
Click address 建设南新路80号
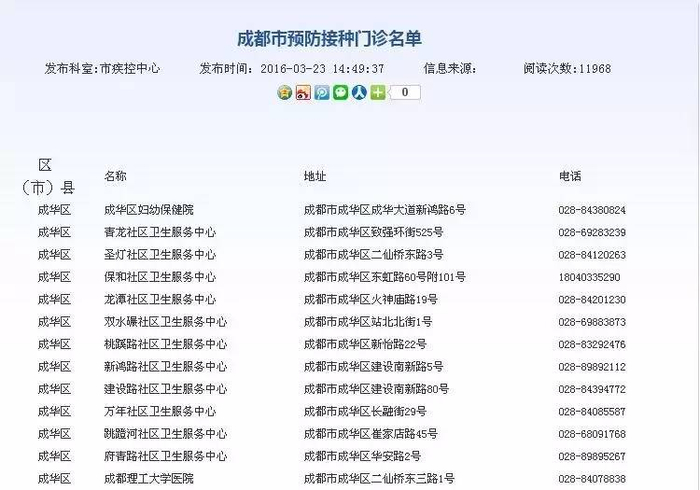(x=410, y=389)
